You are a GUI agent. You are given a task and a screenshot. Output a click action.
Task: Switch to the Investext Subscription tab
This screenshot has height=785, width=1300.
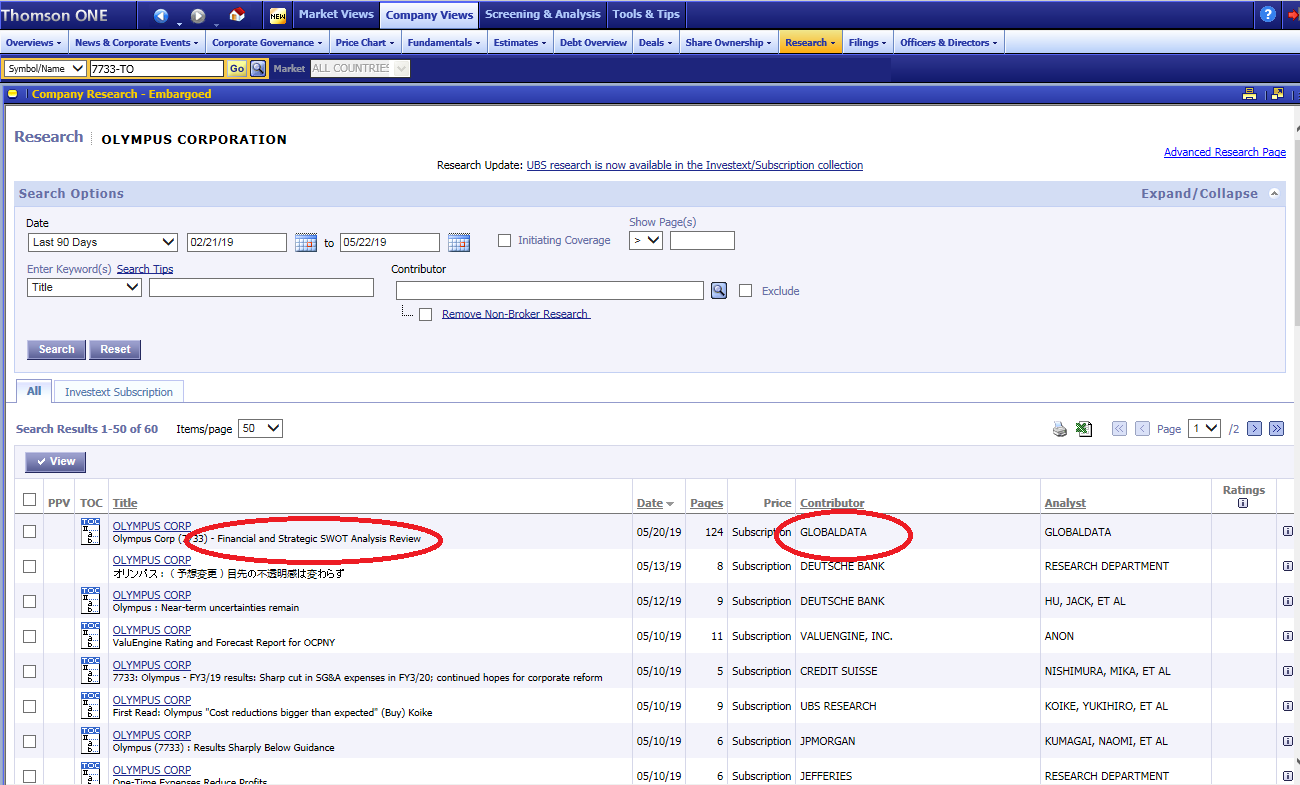coord(119,392)
